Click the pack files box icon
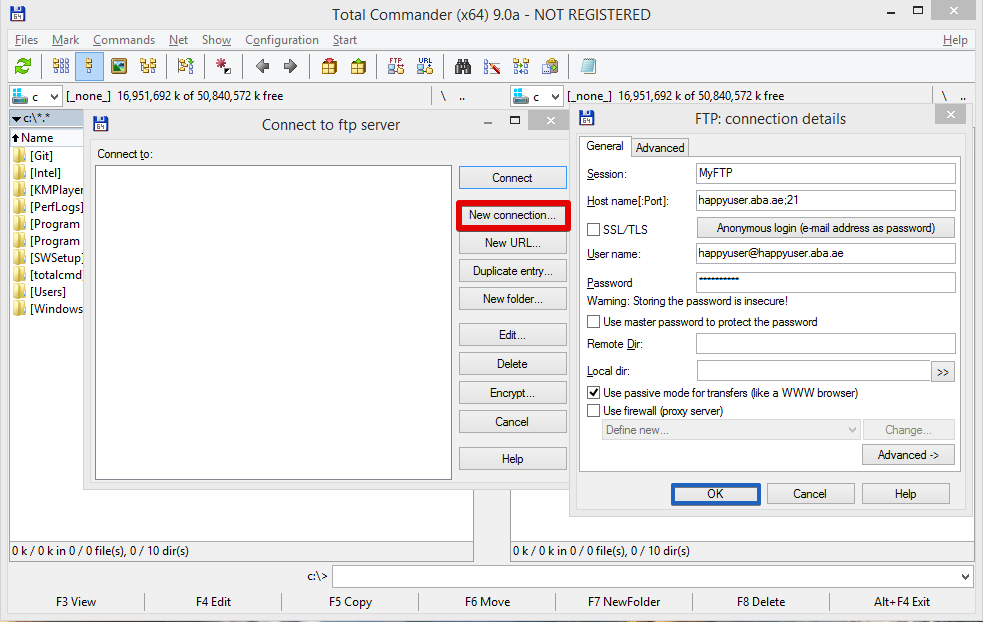 (329, 66)
